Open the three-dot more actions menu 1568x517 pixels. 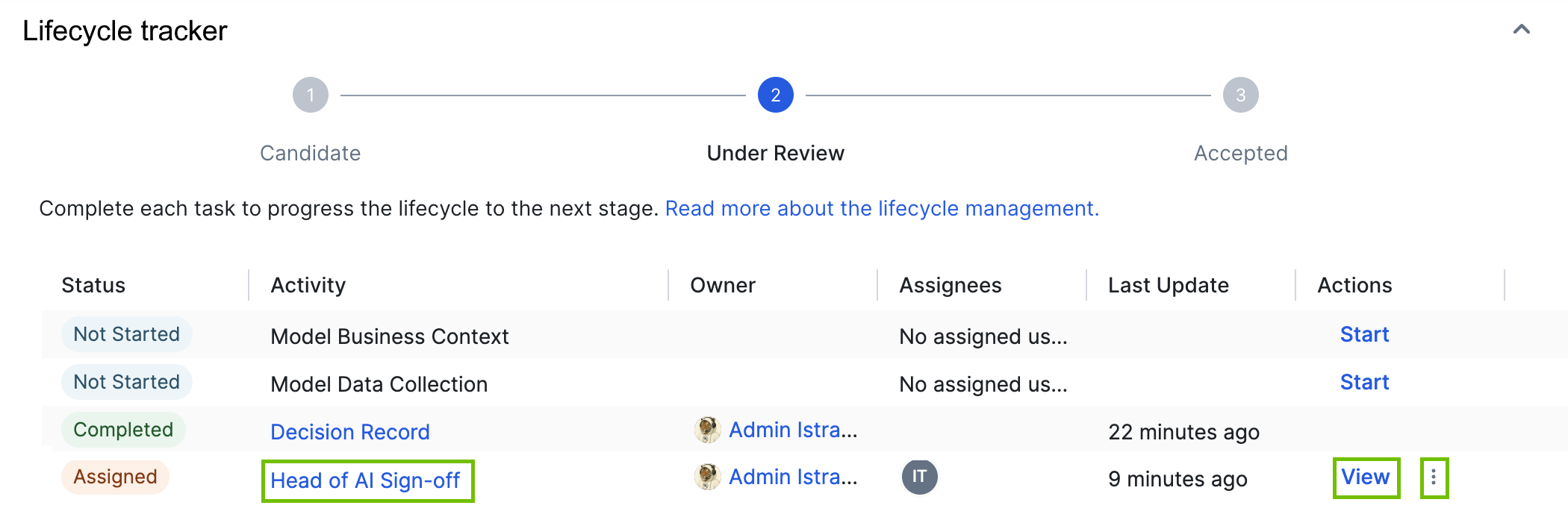tap(1434, 477)
